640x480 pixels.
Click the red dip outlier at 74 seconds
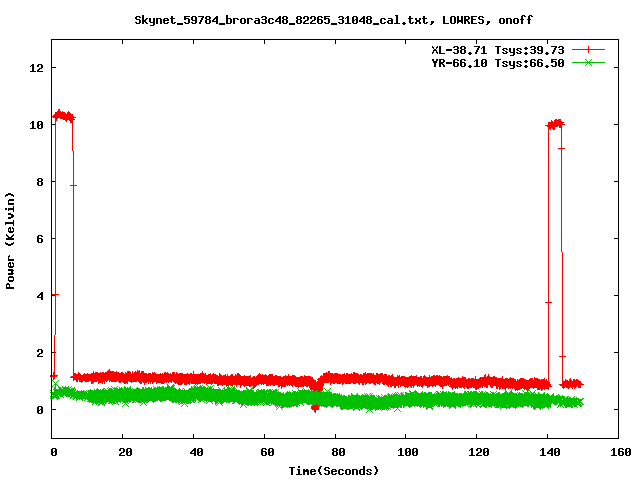[x=315, y=407]
